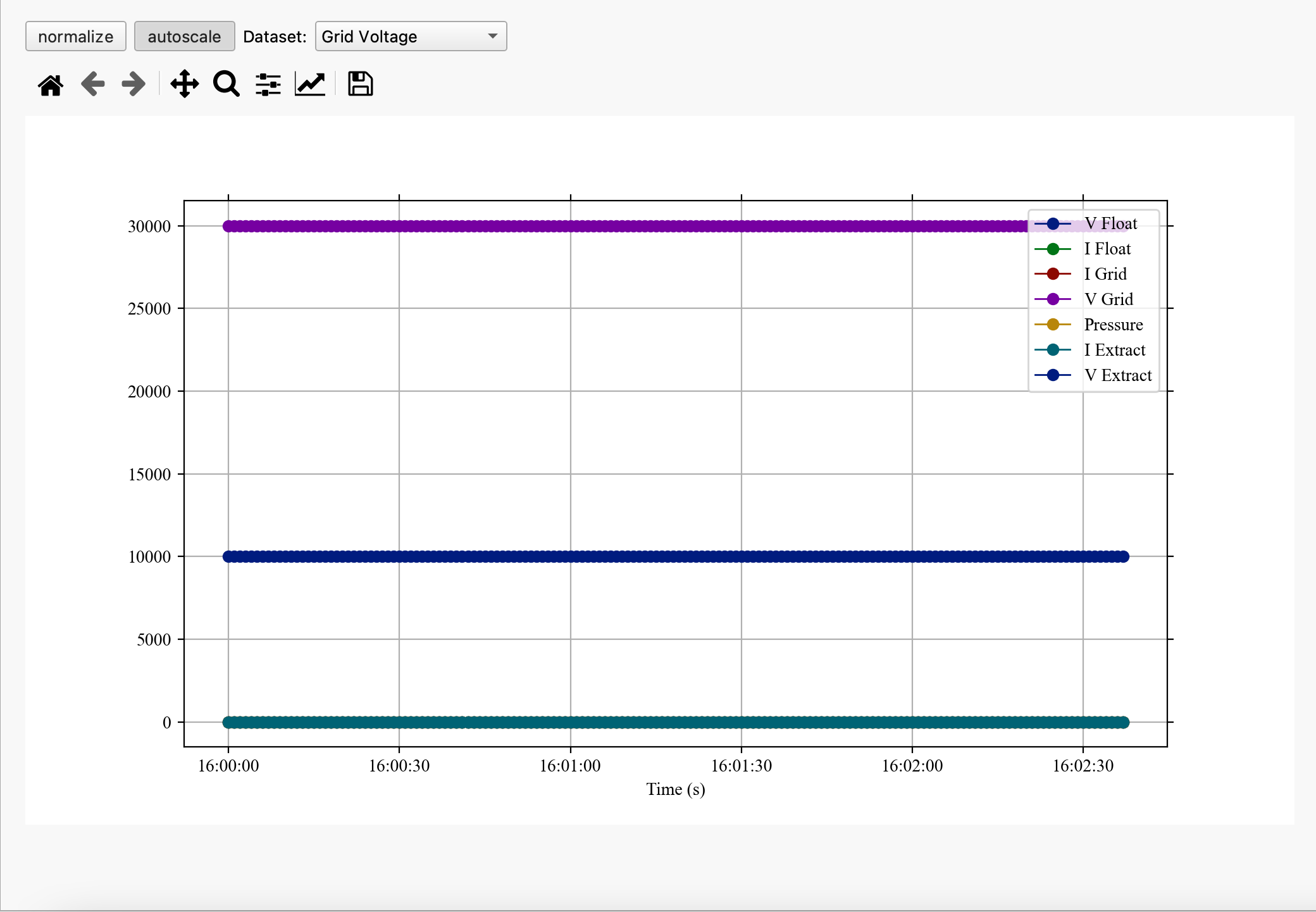The width and height of the screenshot is (1316, 912).
Task: Click the Dataset: label
Action: click(275, 37)
